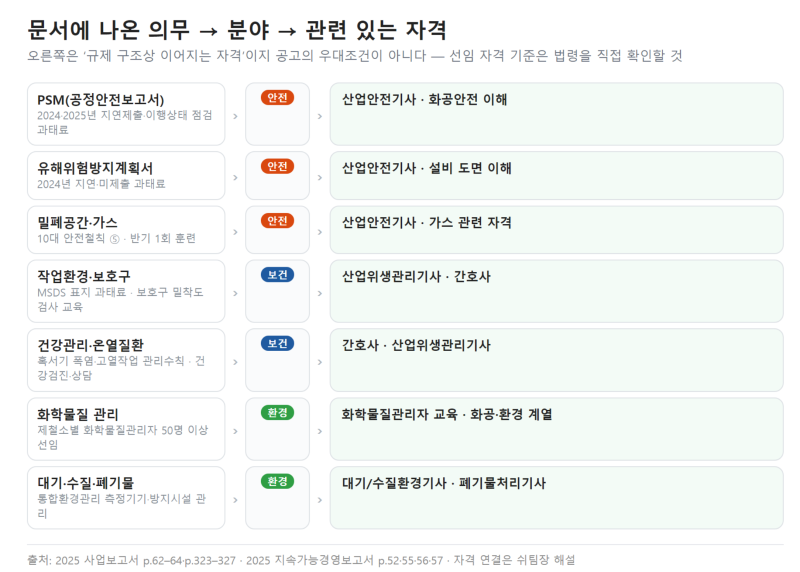Viewport: 800px width, 572px height.
Task: Click the '환경' badge in the 대기·수질·폐기물 row
Action: tap(277, 482)
